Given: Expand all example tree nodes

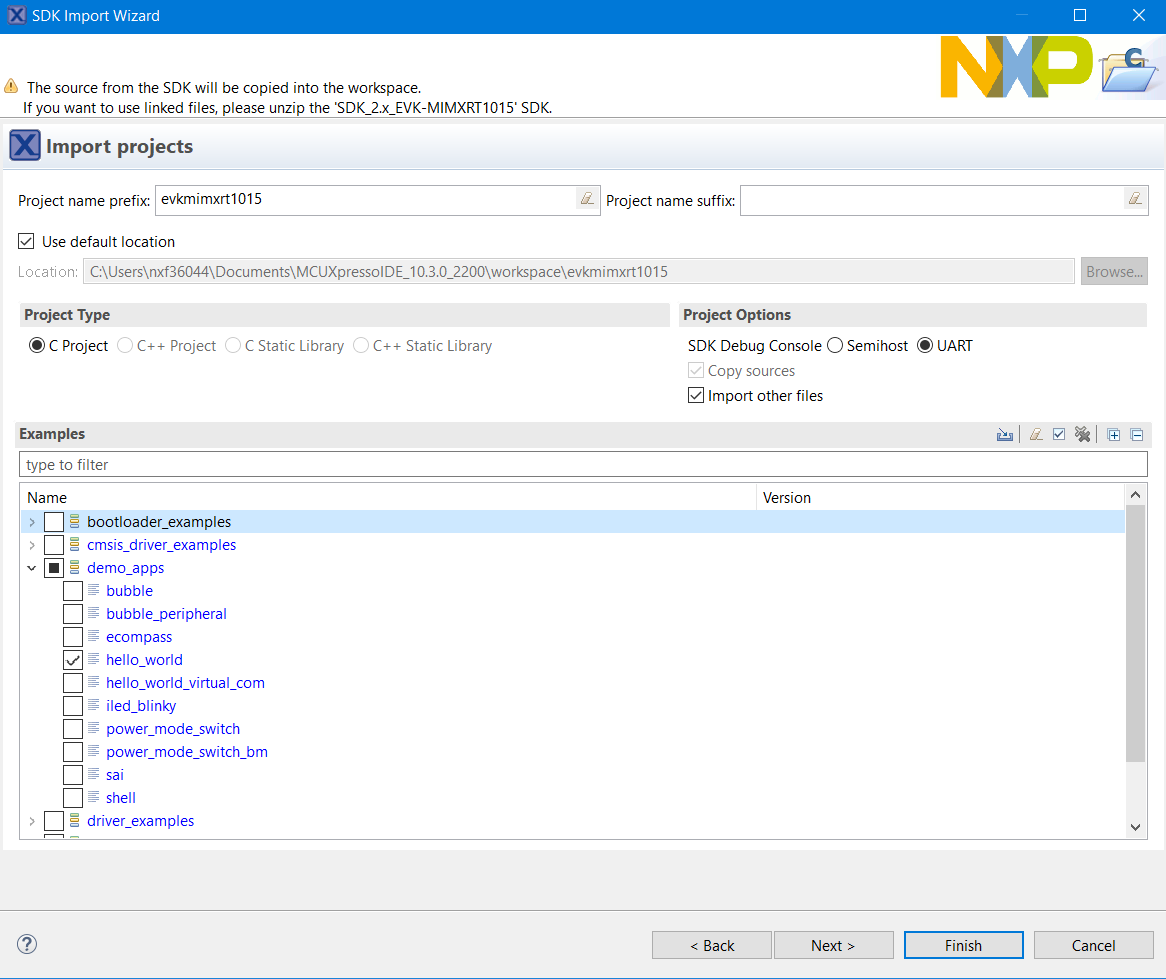Looking at the screenshot, I should (1114, 435).
